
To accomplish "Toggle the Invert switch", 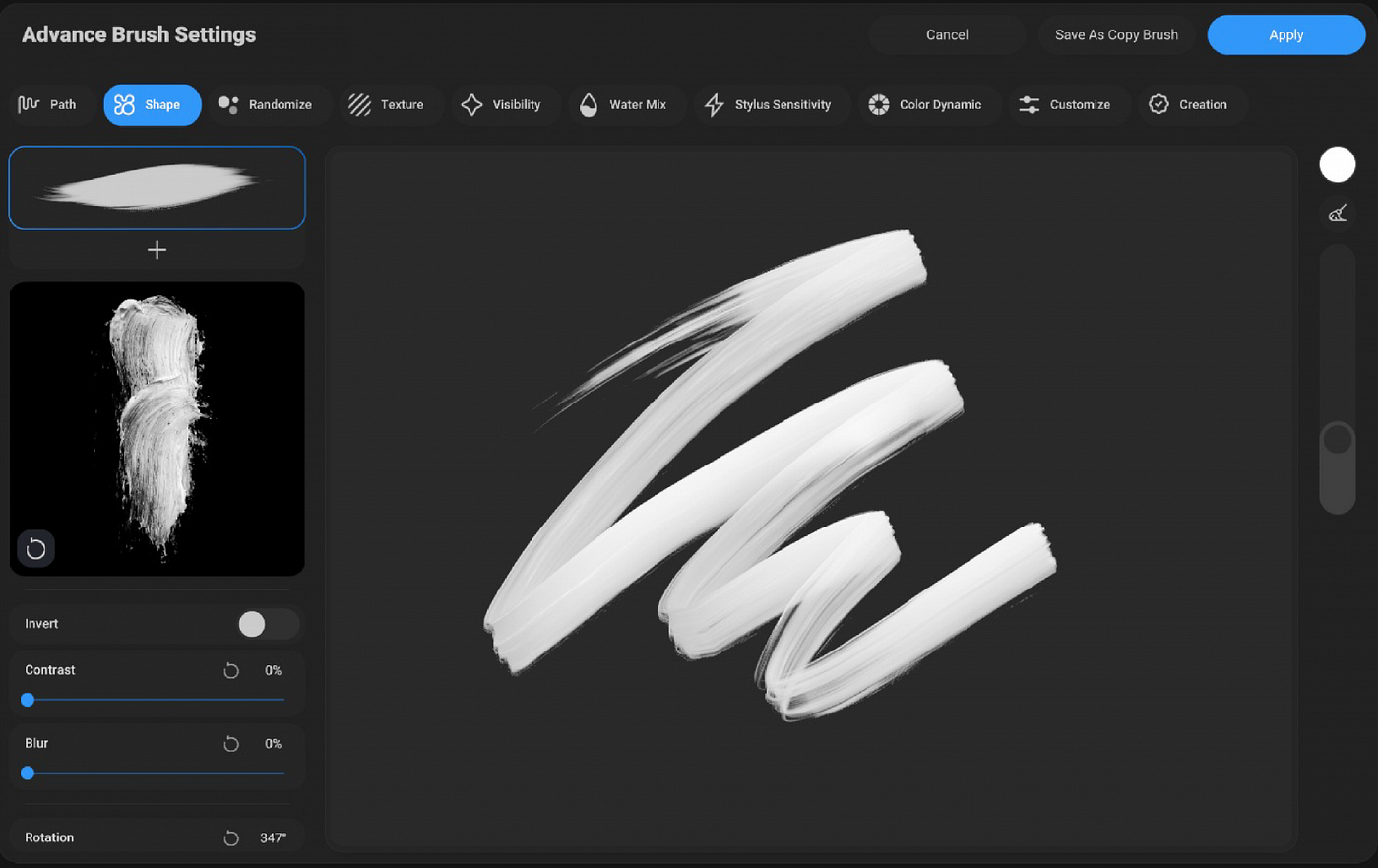I will click(268, 624).
